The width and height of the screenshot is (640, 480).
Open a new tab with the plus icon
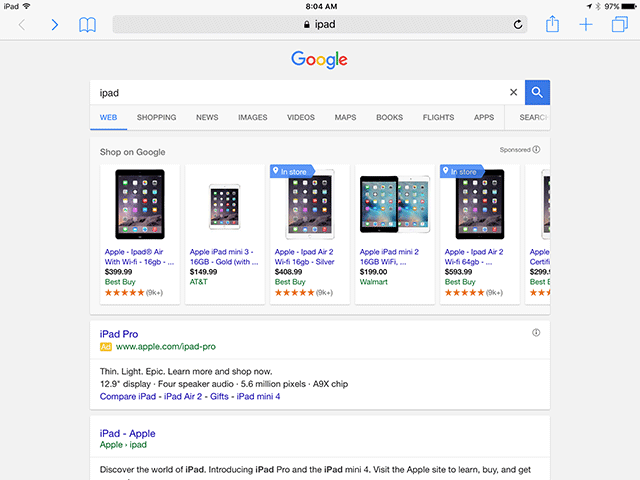(x=586, y=24)
